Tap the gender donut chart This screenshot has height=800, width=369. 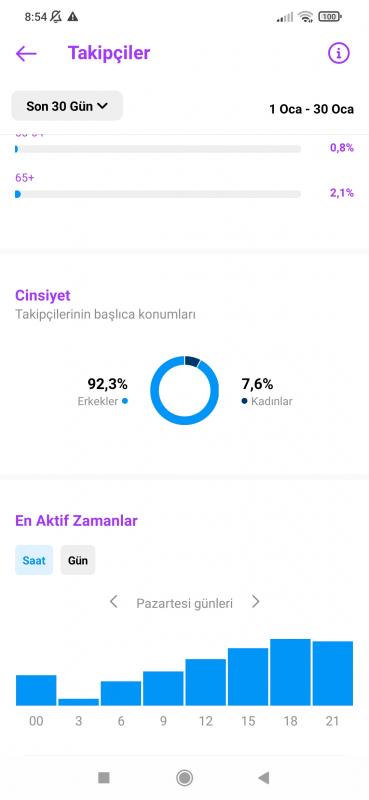pyautogui.click(x=184, y=390)
